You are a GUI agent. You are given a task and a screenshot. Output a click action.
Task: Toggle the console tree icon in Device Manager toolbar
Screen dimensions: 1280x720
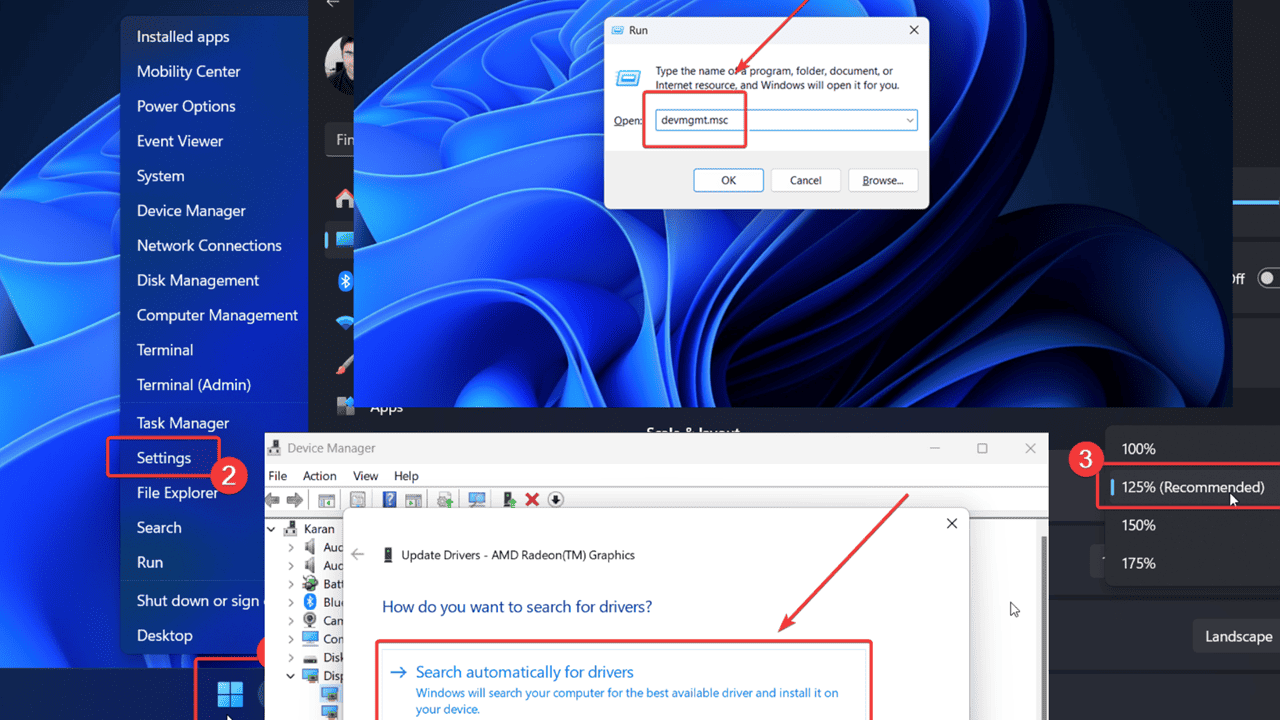[326, 500]
